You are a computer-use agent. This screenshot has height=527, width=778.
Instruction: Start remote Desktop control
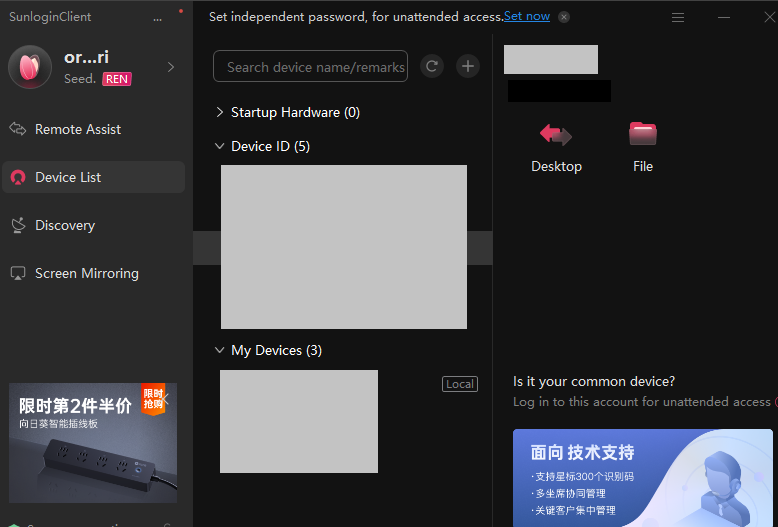(x=556, y=147)
